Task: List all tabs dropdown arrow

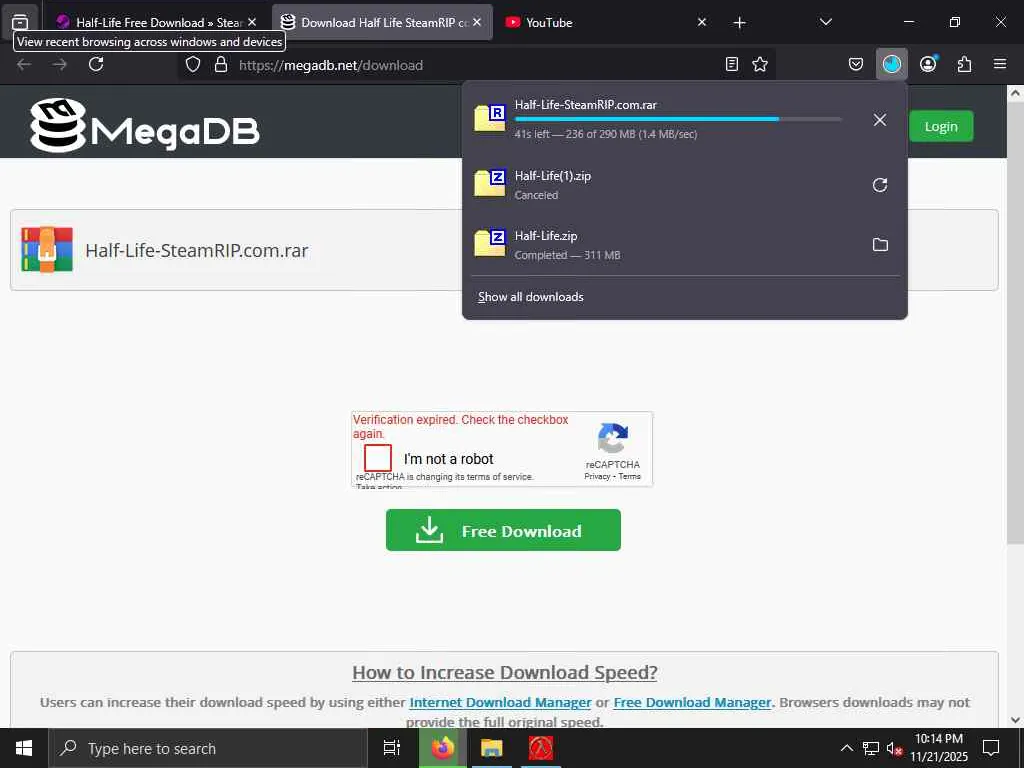Action: click(x=825, y=22)
